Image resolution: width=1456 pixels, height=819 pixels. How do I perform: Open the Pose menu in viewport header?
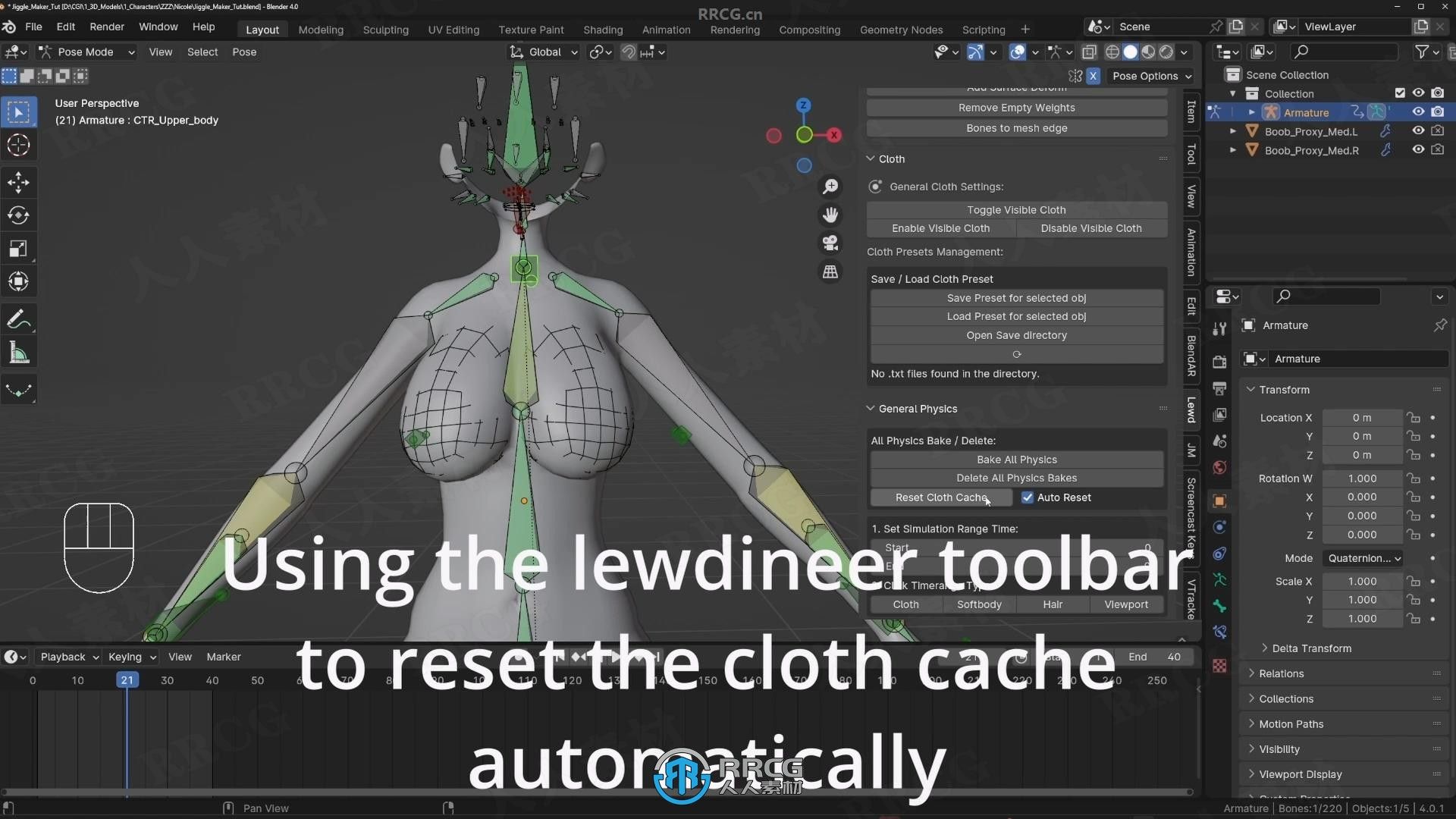coord(244,52)
